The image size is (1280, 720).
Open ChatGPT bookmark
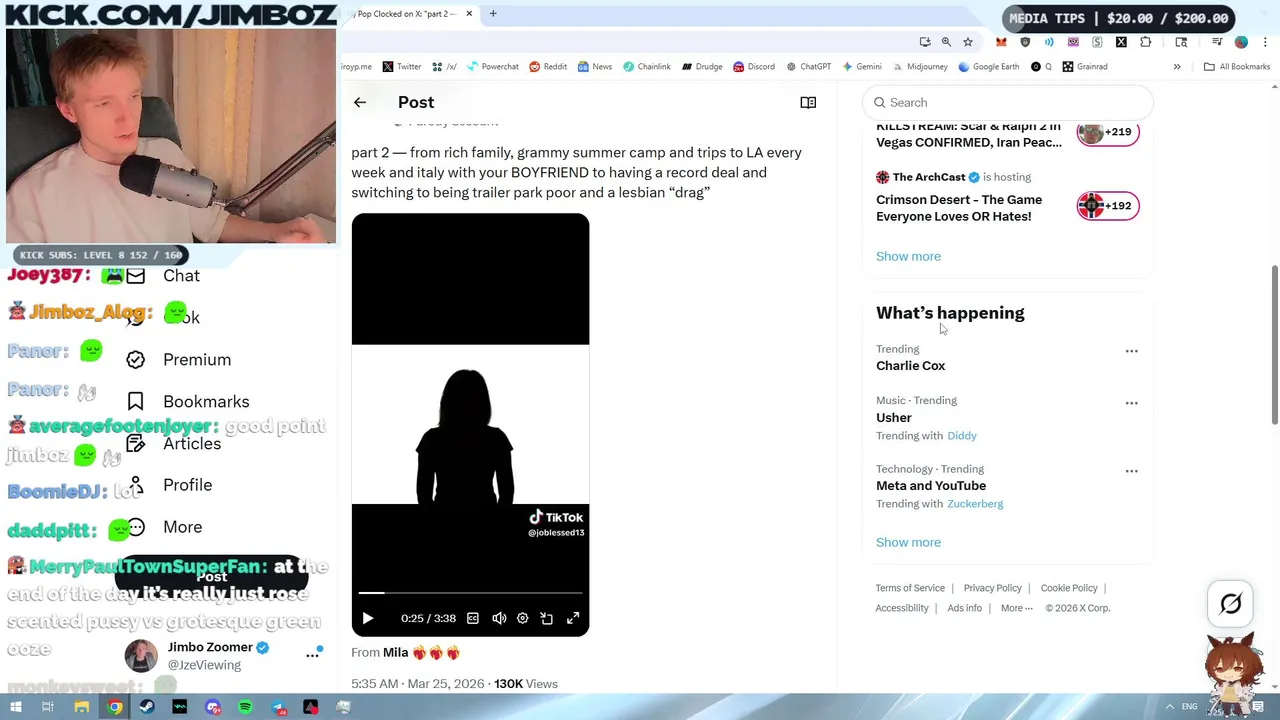pos(808,67)
